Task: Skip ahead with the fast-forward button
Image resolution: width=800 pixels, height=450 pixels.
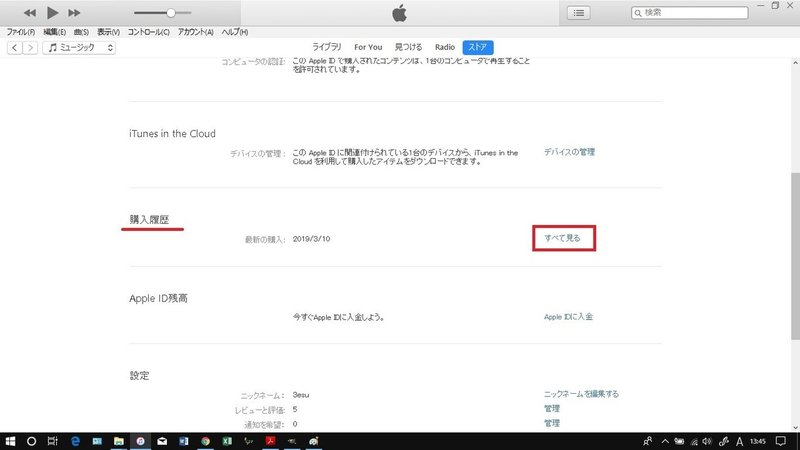Action: click(74, 13)
